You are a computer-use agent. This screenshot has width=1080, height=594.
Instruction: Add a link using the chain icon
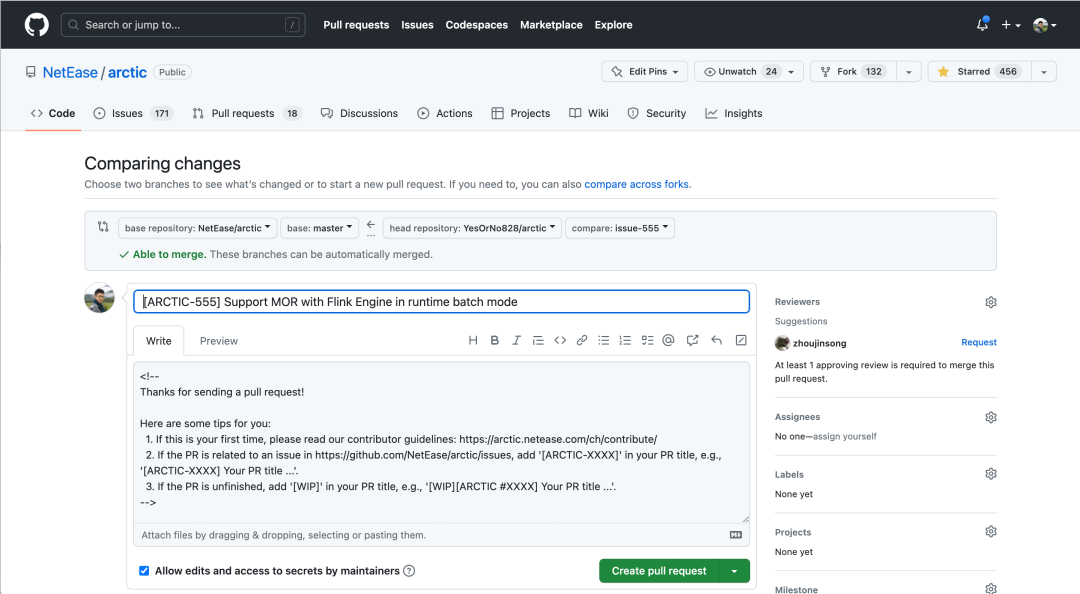click(x=582, y=341)
